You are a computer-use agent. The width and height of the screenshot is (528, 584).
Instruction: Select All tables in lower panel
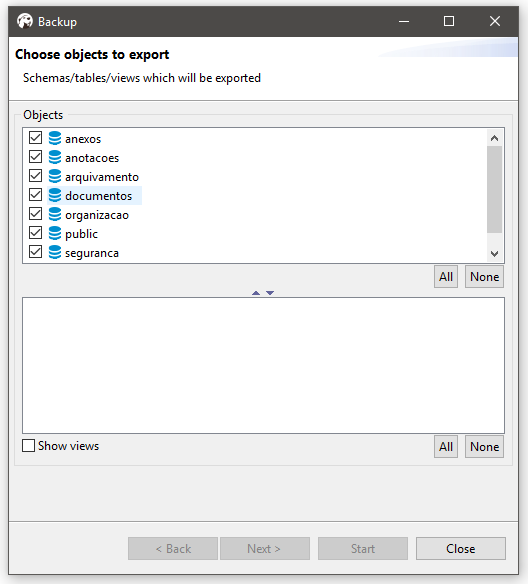click(446, 447)
